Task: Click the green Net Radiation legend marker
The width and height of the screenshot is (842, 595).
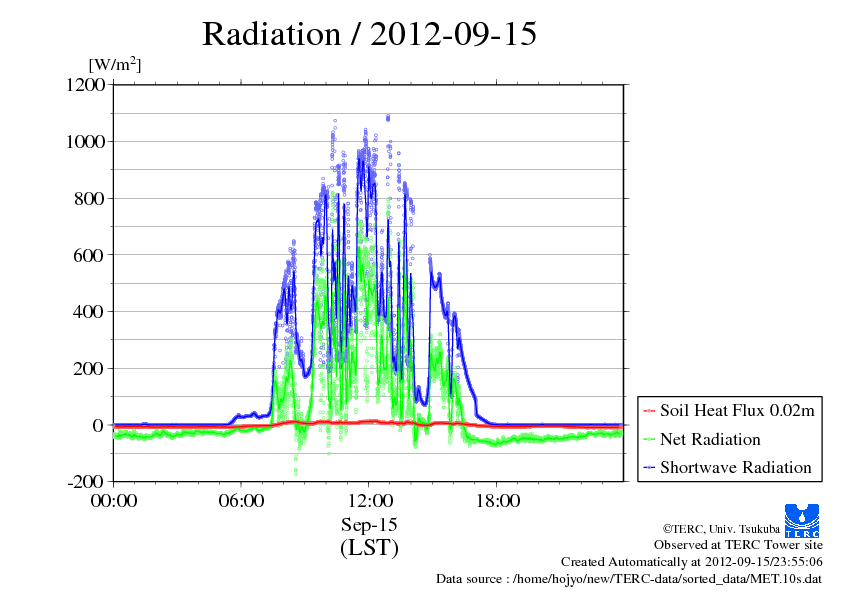Action: click(x=649, y=440)
